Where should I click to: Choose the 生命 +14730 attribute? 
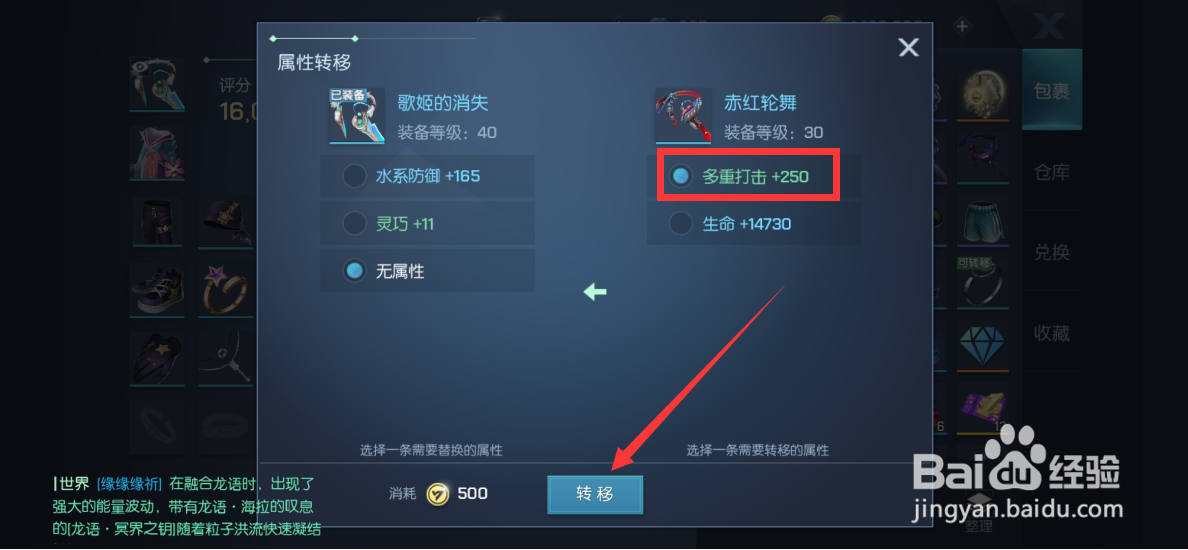[754, 223]
